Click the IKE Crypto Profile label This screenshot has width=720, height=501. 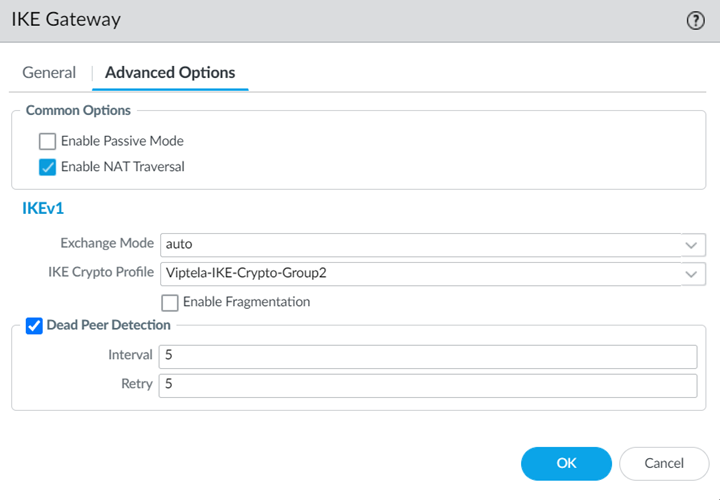[x=101, y=272]
